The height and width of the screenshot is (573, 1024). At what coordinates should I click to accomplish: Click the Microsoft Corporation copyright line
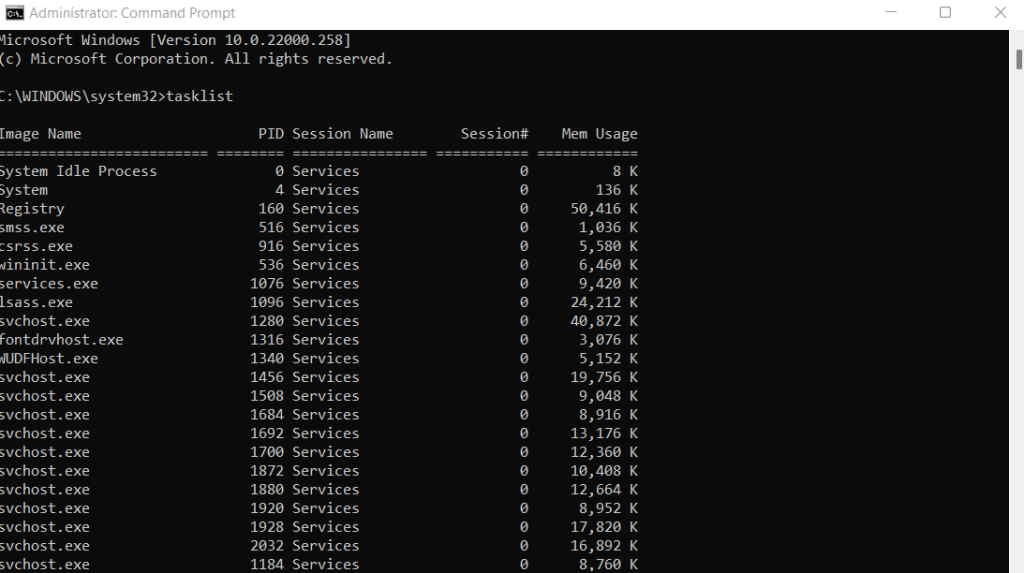coord(196,59)
